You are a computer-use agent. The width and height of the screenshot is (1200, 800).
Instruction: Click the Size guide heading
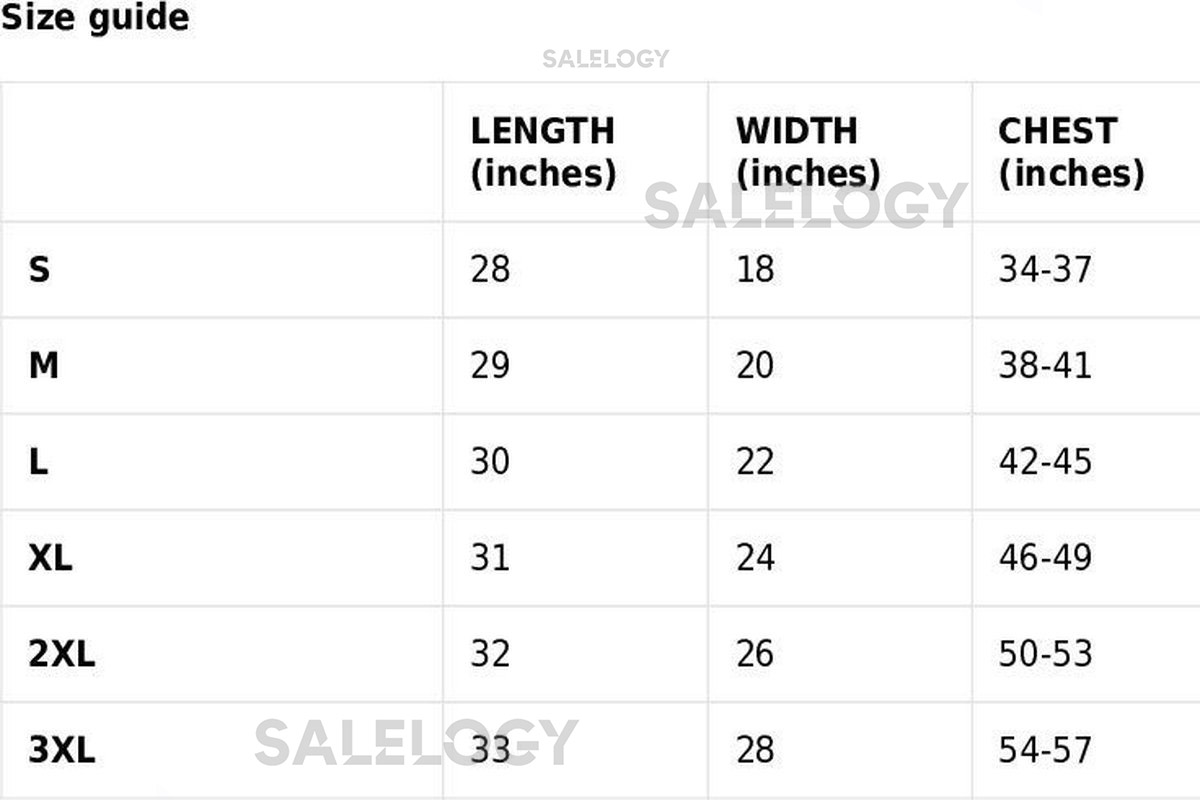tap(95, 18)
